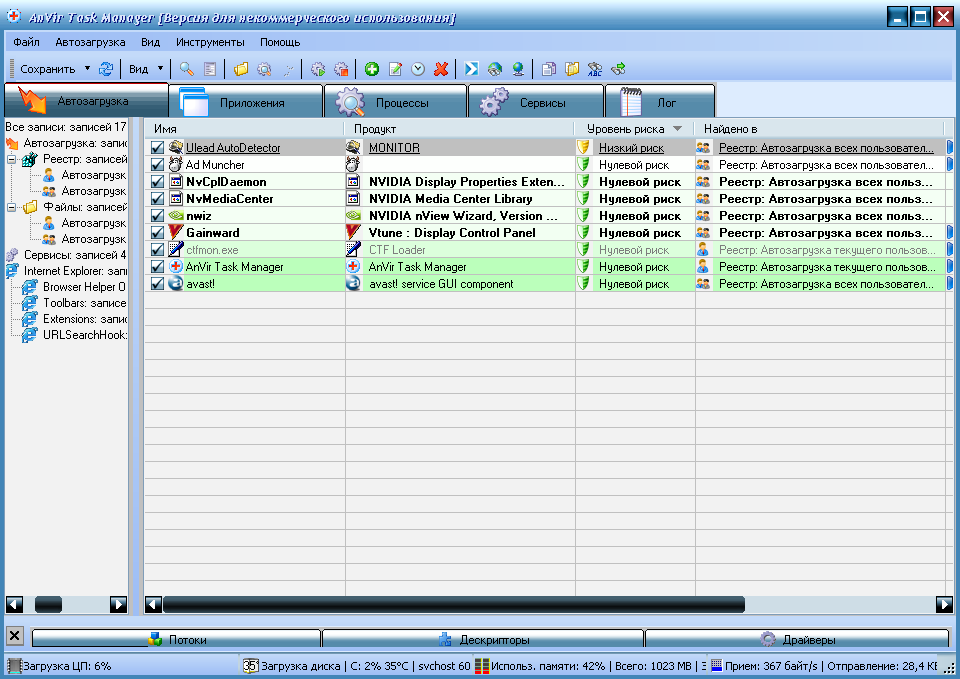Click the globe with binoculars icon

(x=495, y=69)
